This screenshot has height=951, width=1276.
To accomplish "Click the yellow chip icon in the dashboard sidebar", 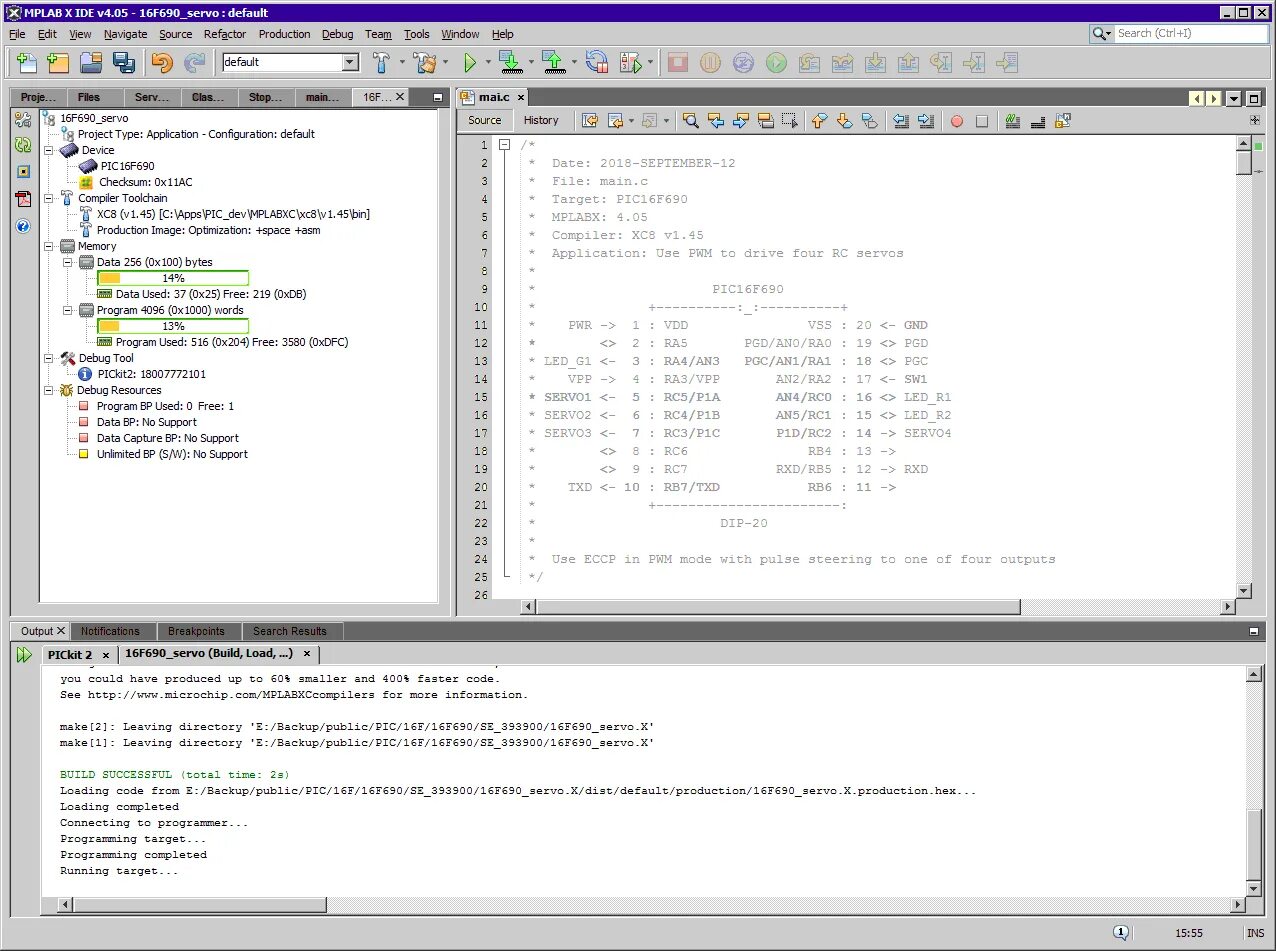I will point(23,172).
